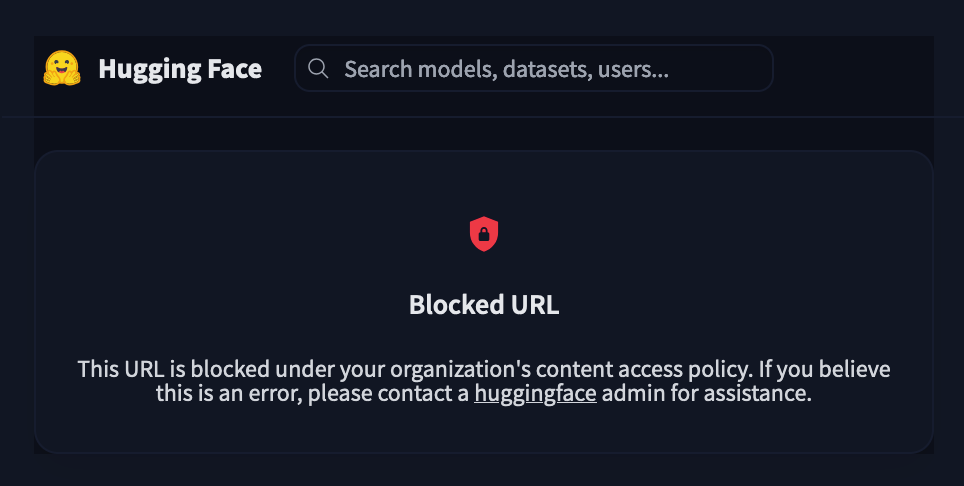Click the search magnifier icon
964x486 pixels.
pyautogui.click(x=319, y=69)
